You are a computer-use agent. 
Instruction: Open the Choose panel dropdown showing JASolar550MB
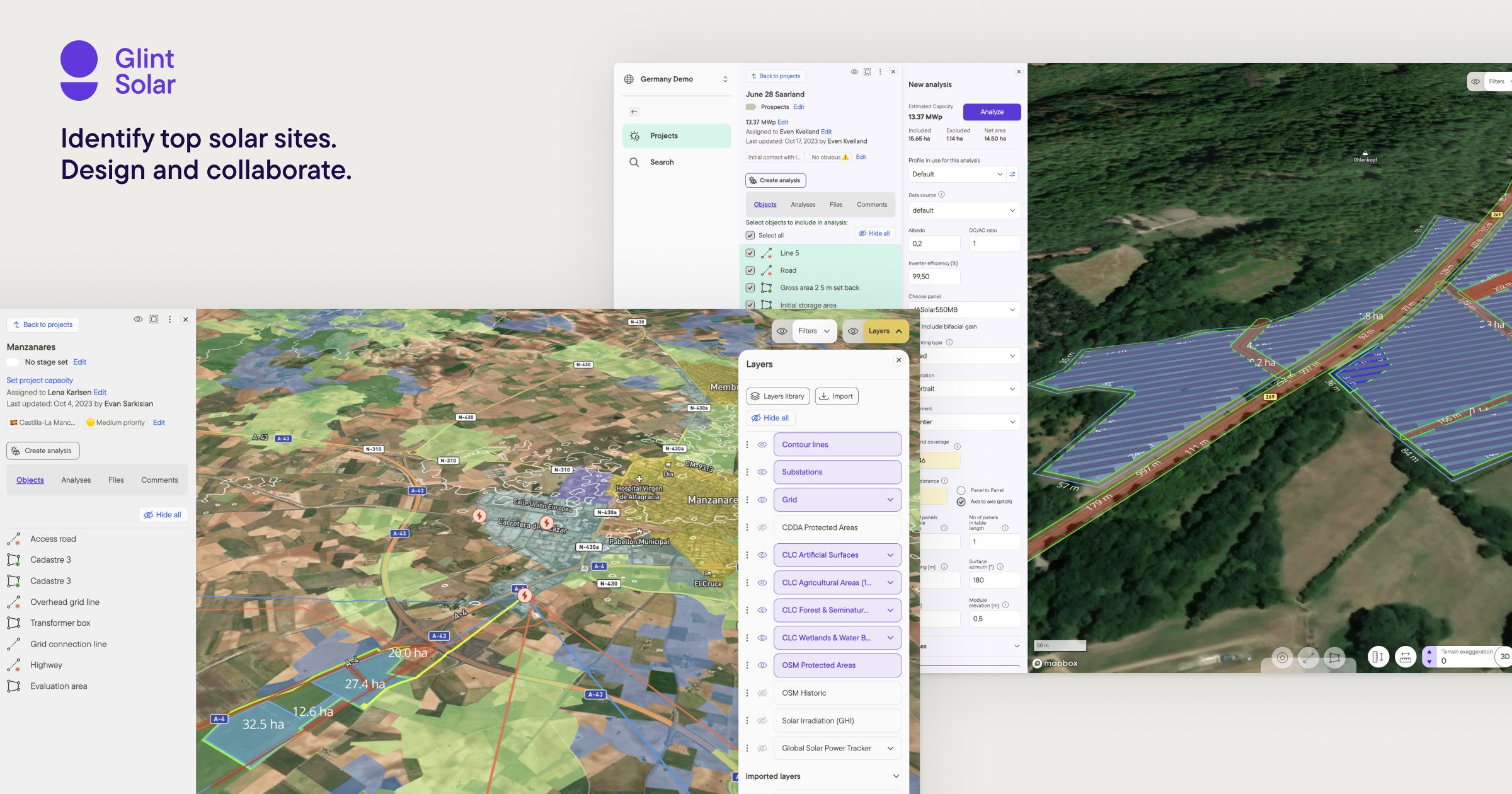pos(964,309)
